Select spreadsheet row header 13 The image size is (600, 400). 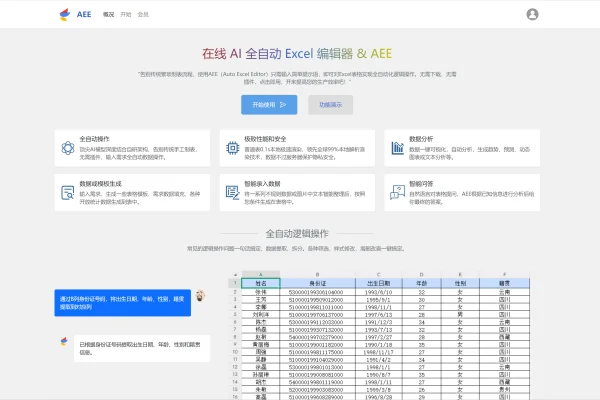tap(235, 374)
